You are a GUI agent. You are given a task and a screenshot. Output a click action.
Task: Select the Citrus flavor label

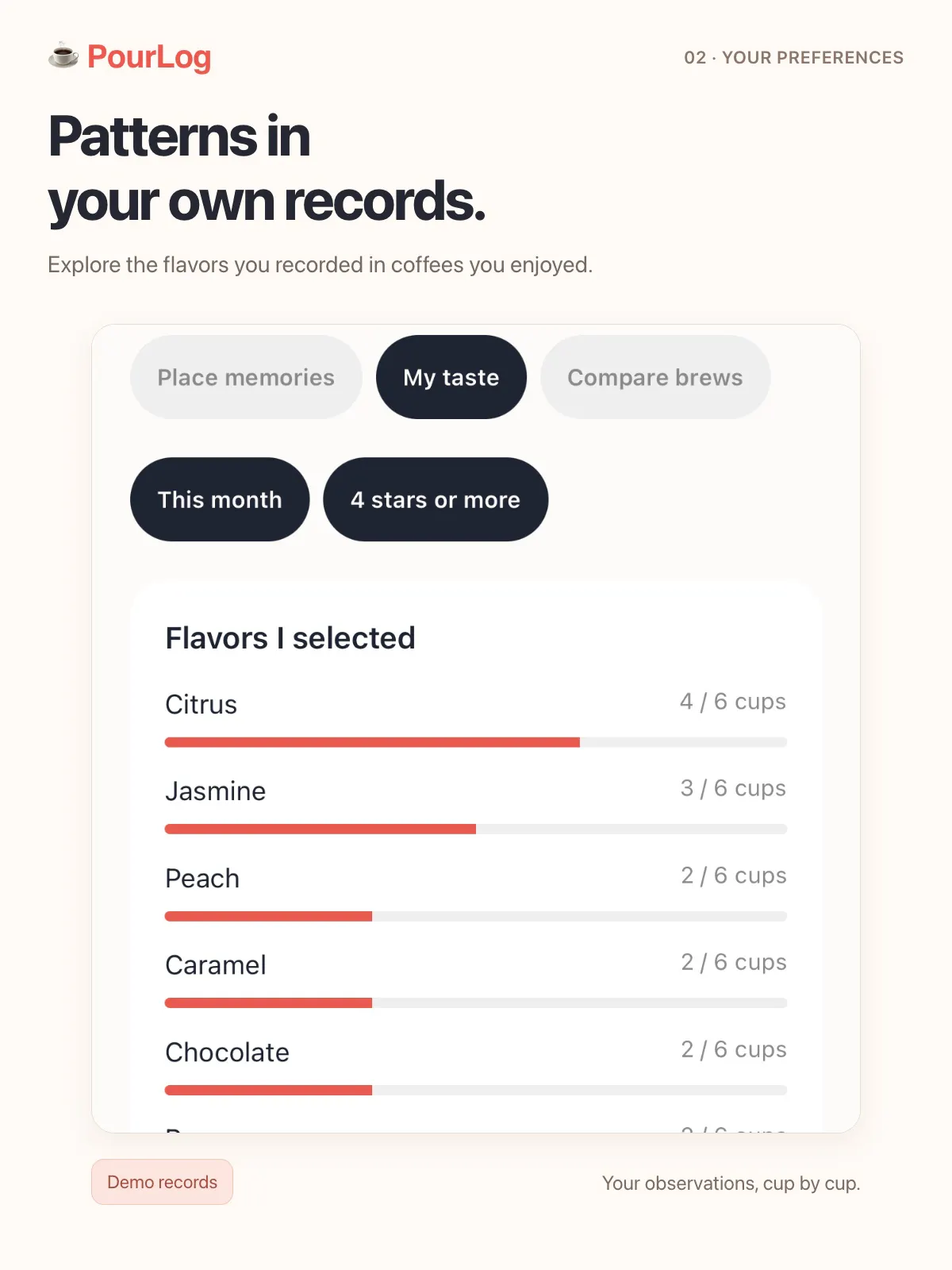[202, 704]
